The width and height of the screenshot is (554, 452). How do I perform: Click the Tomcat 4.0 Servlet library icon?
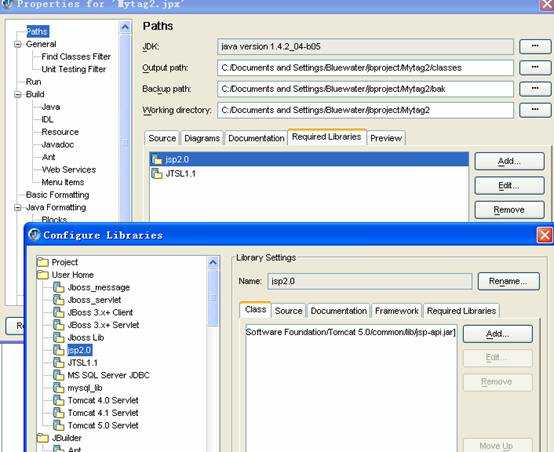click(58, 400)
